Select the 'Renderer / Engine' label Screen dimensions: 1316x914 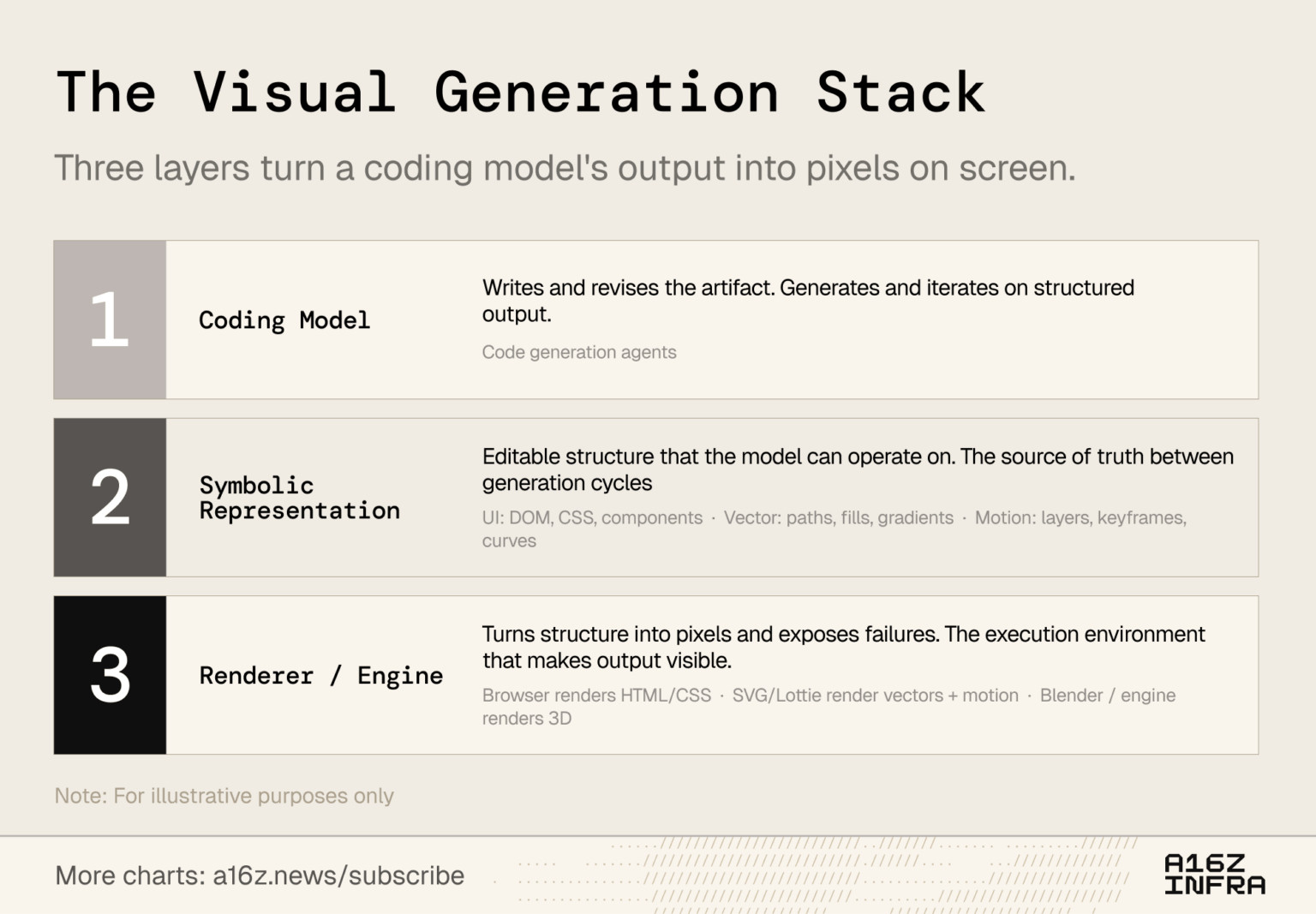click(321, 675)
